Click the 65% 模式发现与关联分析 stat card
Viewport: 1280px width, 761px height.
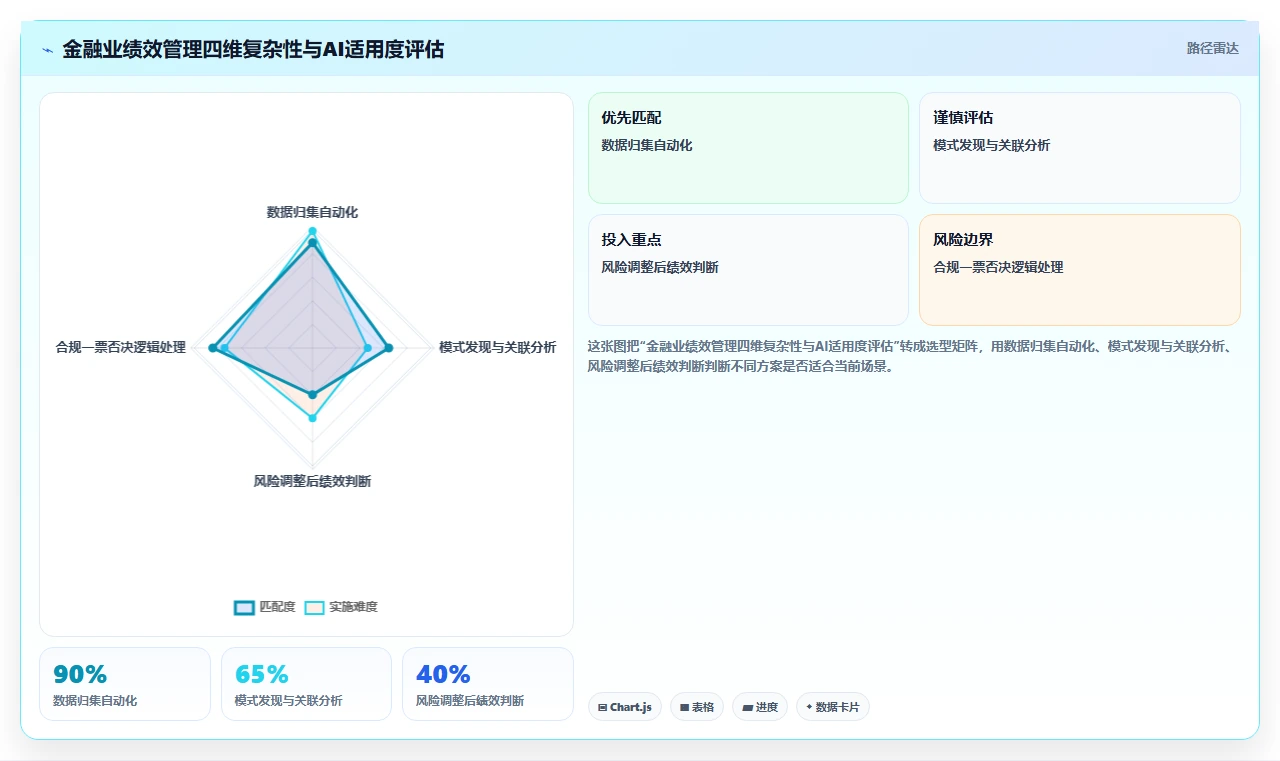coord(307,684)
